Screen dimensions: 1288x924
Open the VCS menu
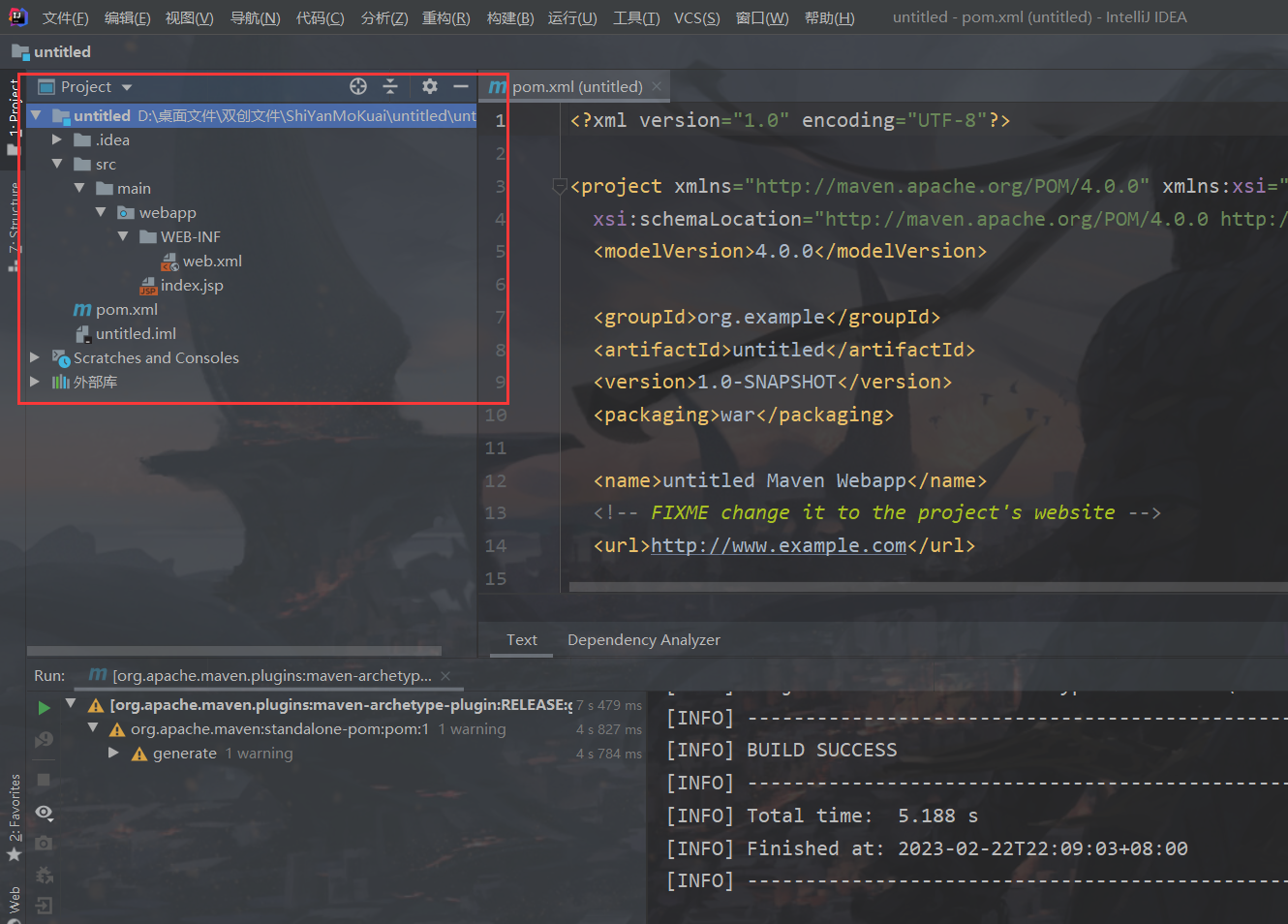pyautogui.click(x=695, y=16)
